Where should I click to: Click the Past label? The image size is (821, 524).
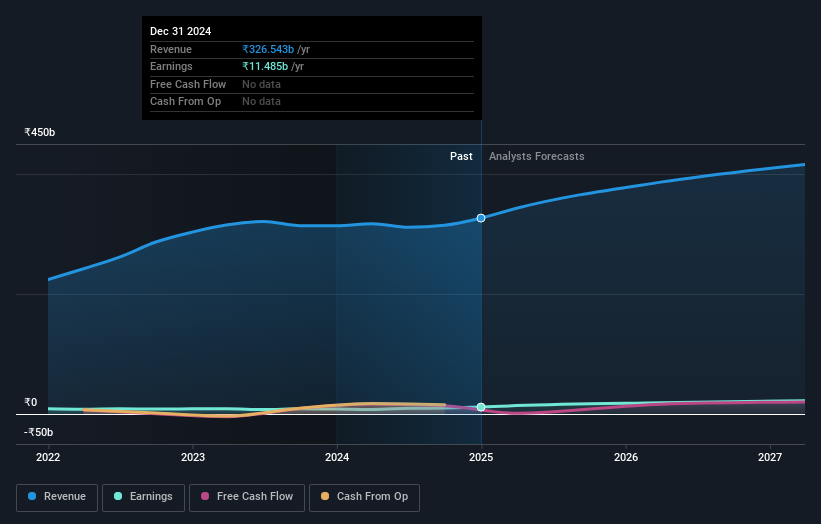tap(461, 157)
